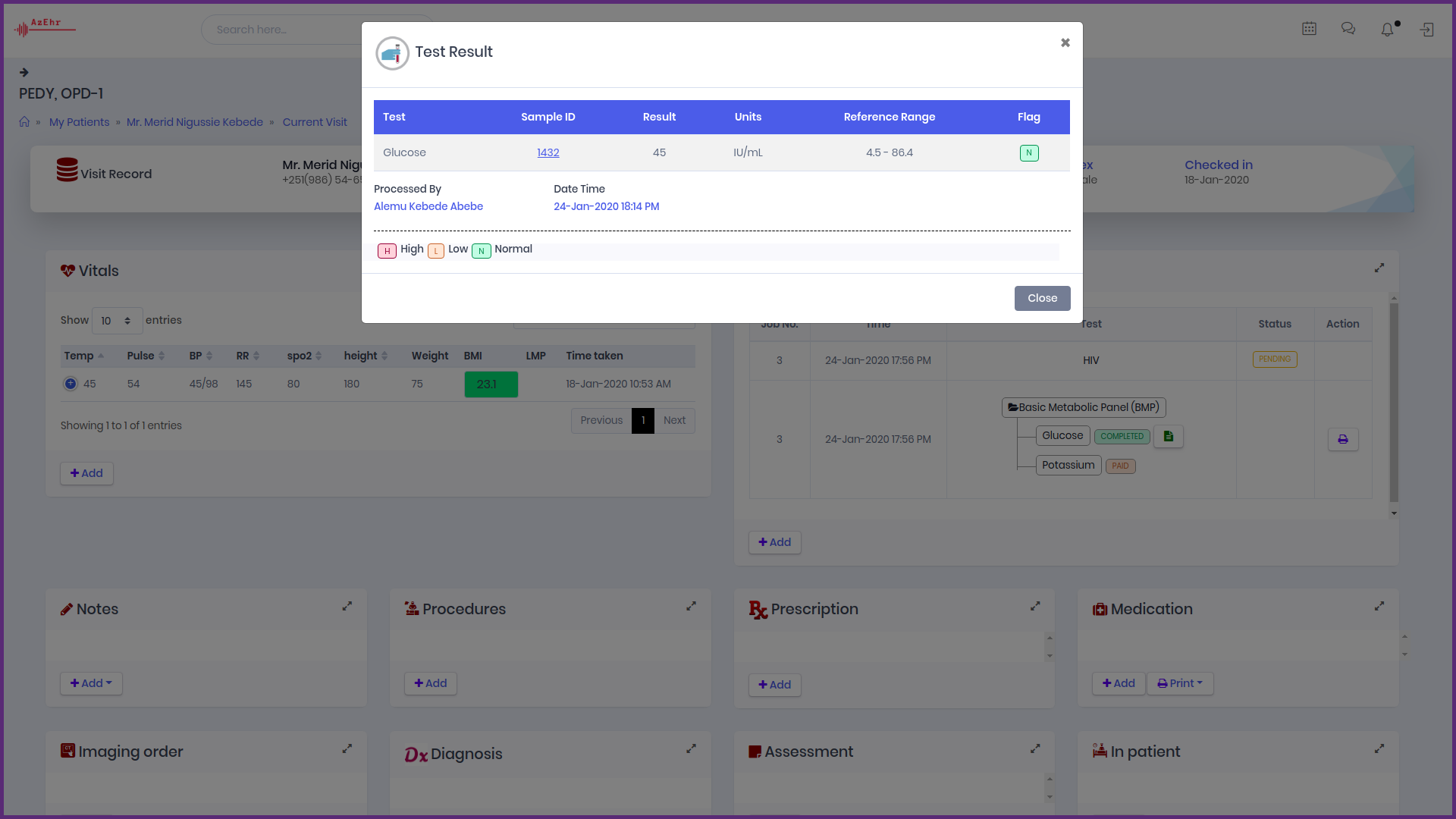Click the print icon in Action column

coord(1342,439)
